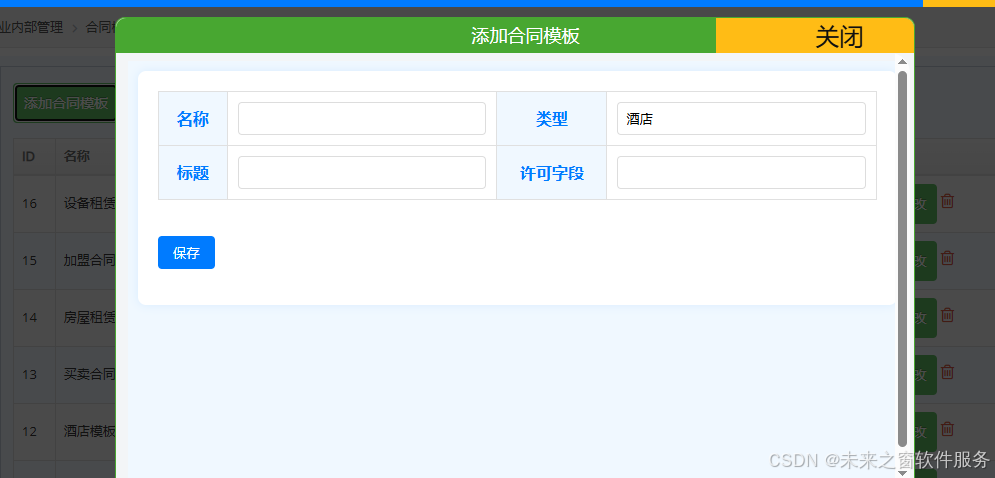Click the 添加合同模板 dialog title
995x478 pixels.
pos(525,36)
